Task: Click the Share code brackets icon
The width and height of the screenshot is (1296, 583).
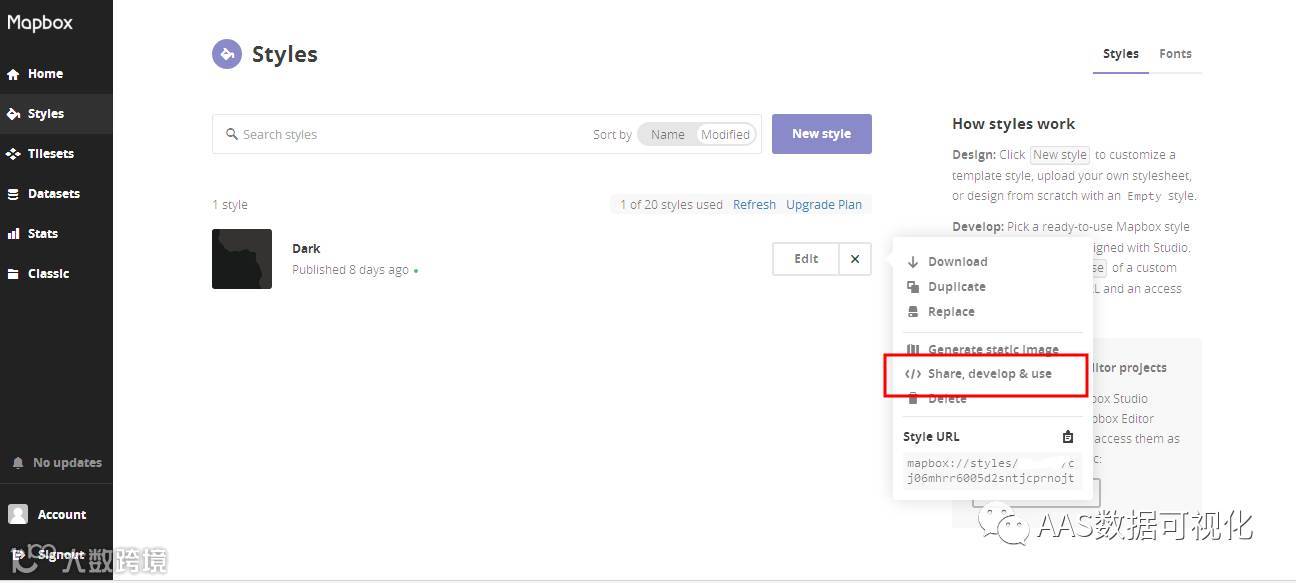Action: [912, 374]
